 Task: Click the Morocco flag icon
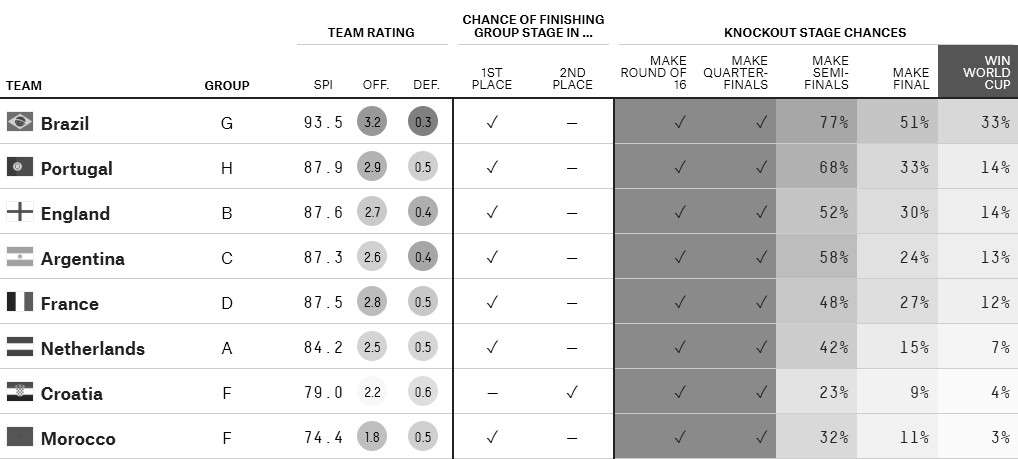[20, 437]
